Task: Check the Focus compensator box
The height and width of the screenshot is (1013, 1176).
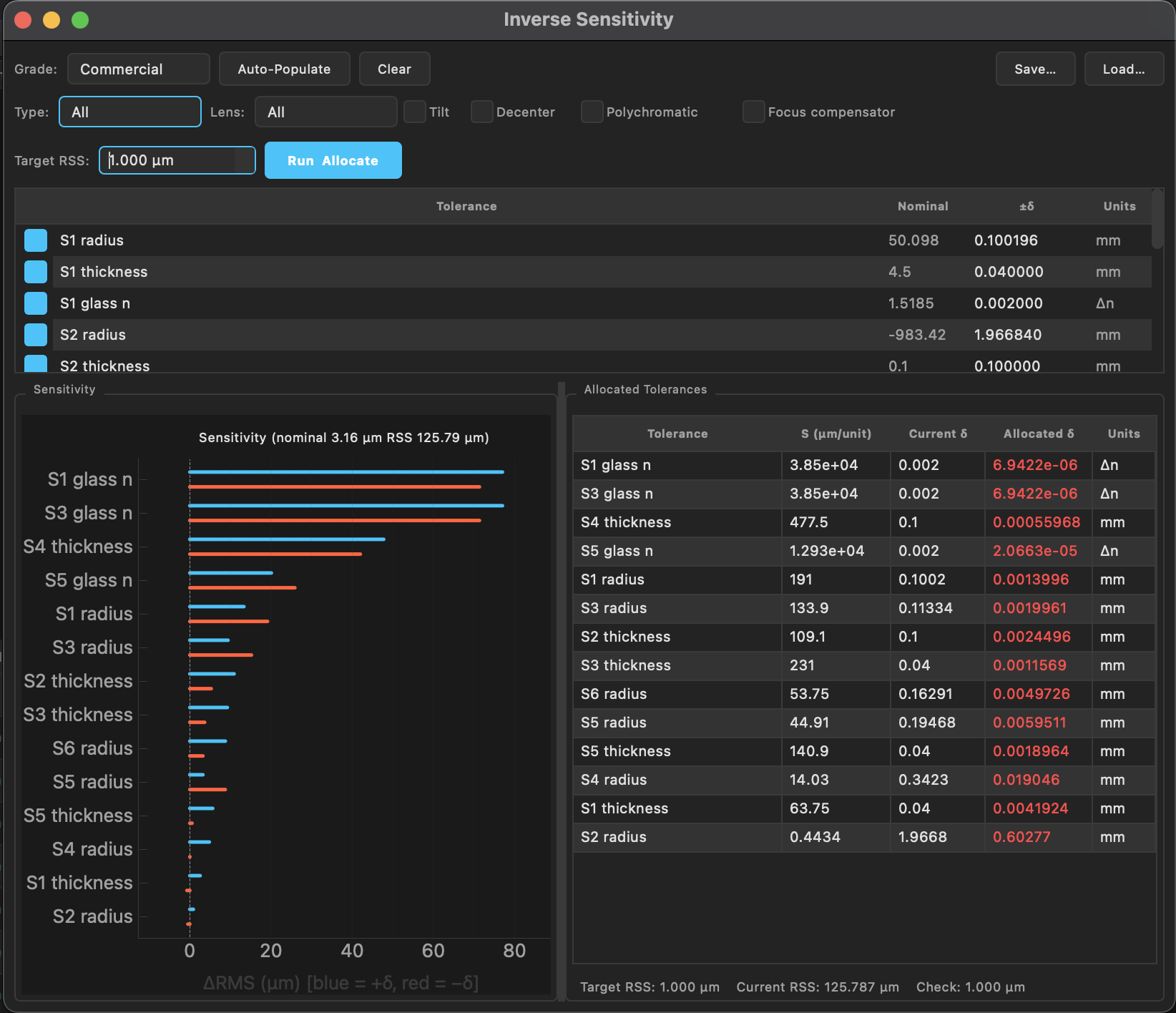Action: click(754, 112)
